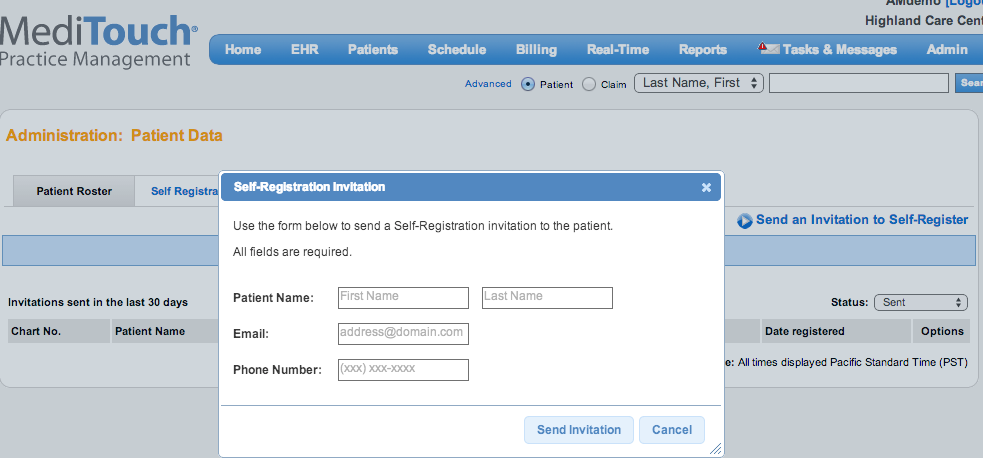Open the Home menu
The image size is (983, 470).
[x=243, y=49]
